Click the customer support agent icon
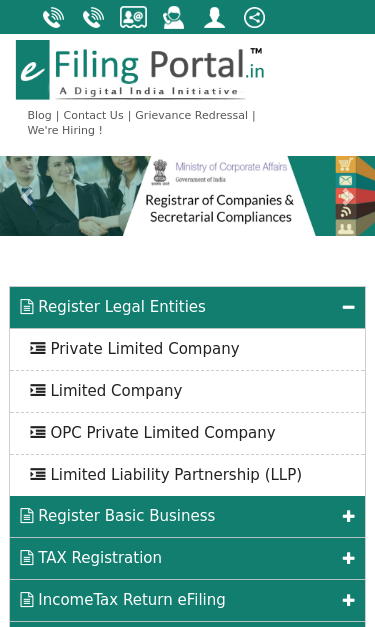The width and height of the screenshot is (375, 627). coord(174,18)
